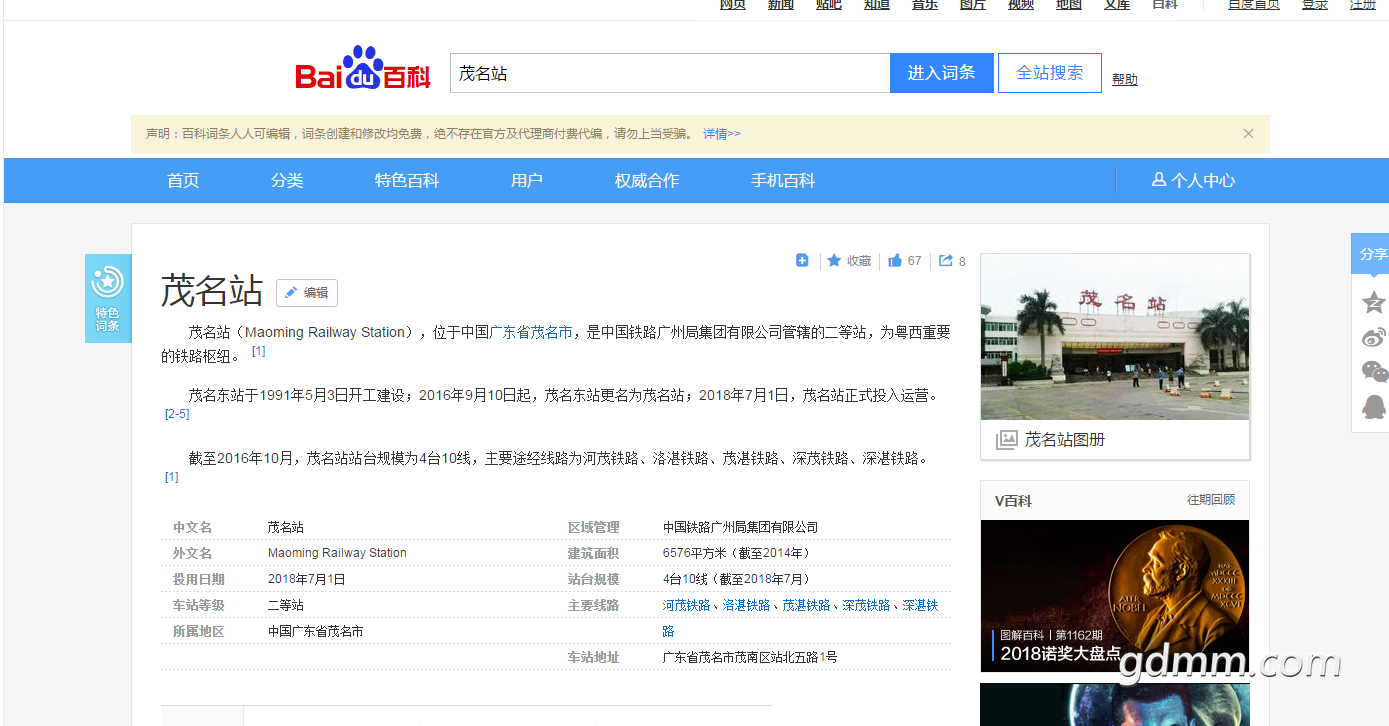Screen dimensions: 1389x726
Task: Click the 进入词条 button
Action: [x=942, y=73]
